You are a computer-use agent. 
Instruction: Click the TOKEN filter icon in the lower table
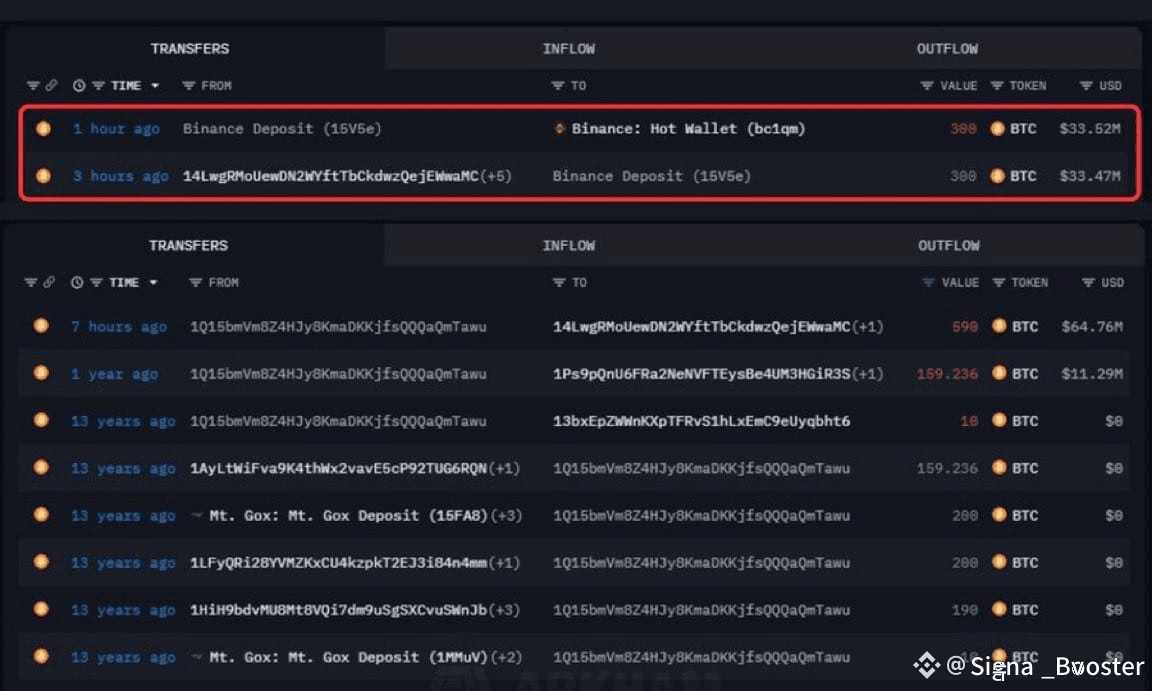coord(998,282)
